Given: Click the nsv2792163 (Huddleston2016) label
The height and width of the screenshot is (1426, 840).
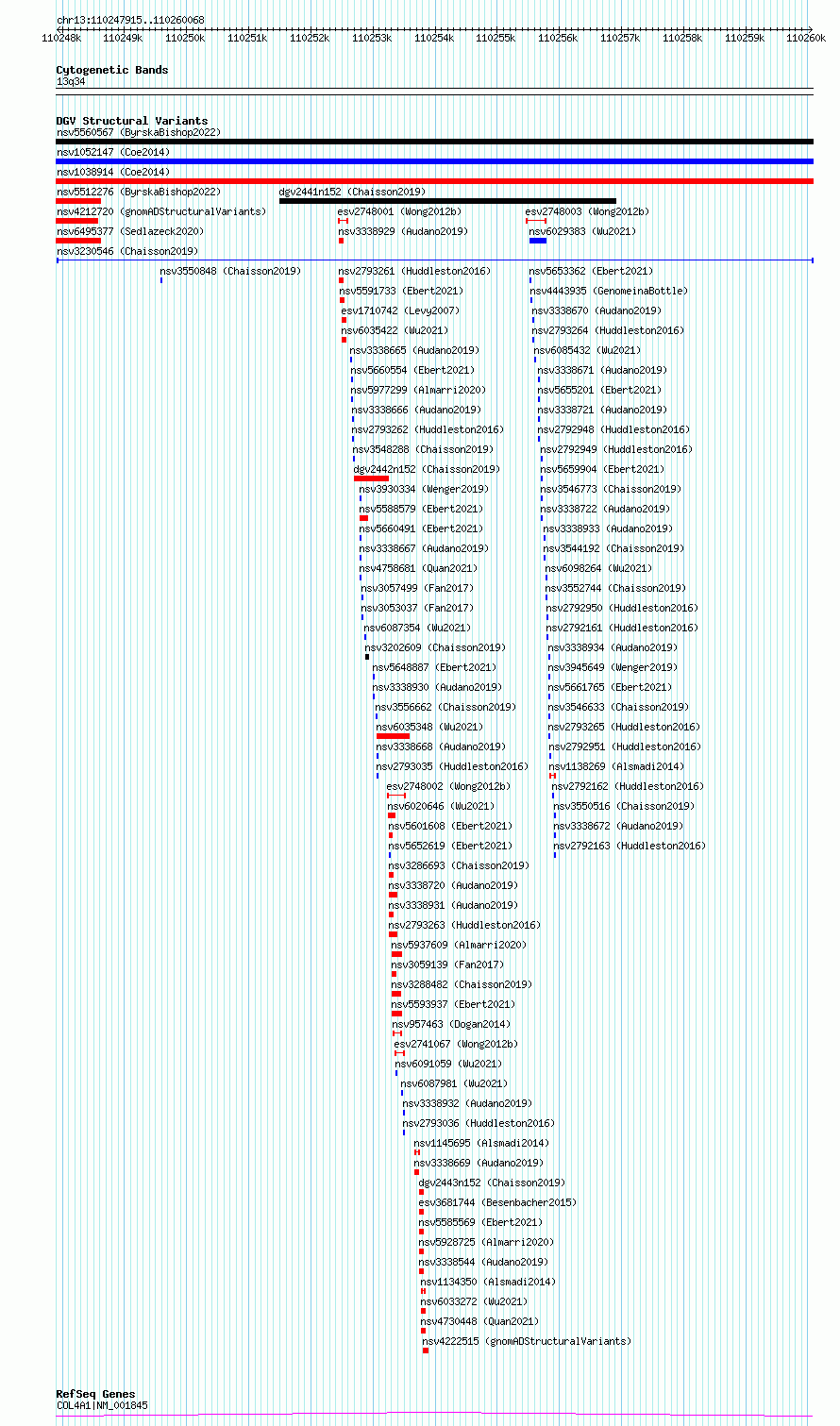Looking at the screenshot, I should click(630, 846).
